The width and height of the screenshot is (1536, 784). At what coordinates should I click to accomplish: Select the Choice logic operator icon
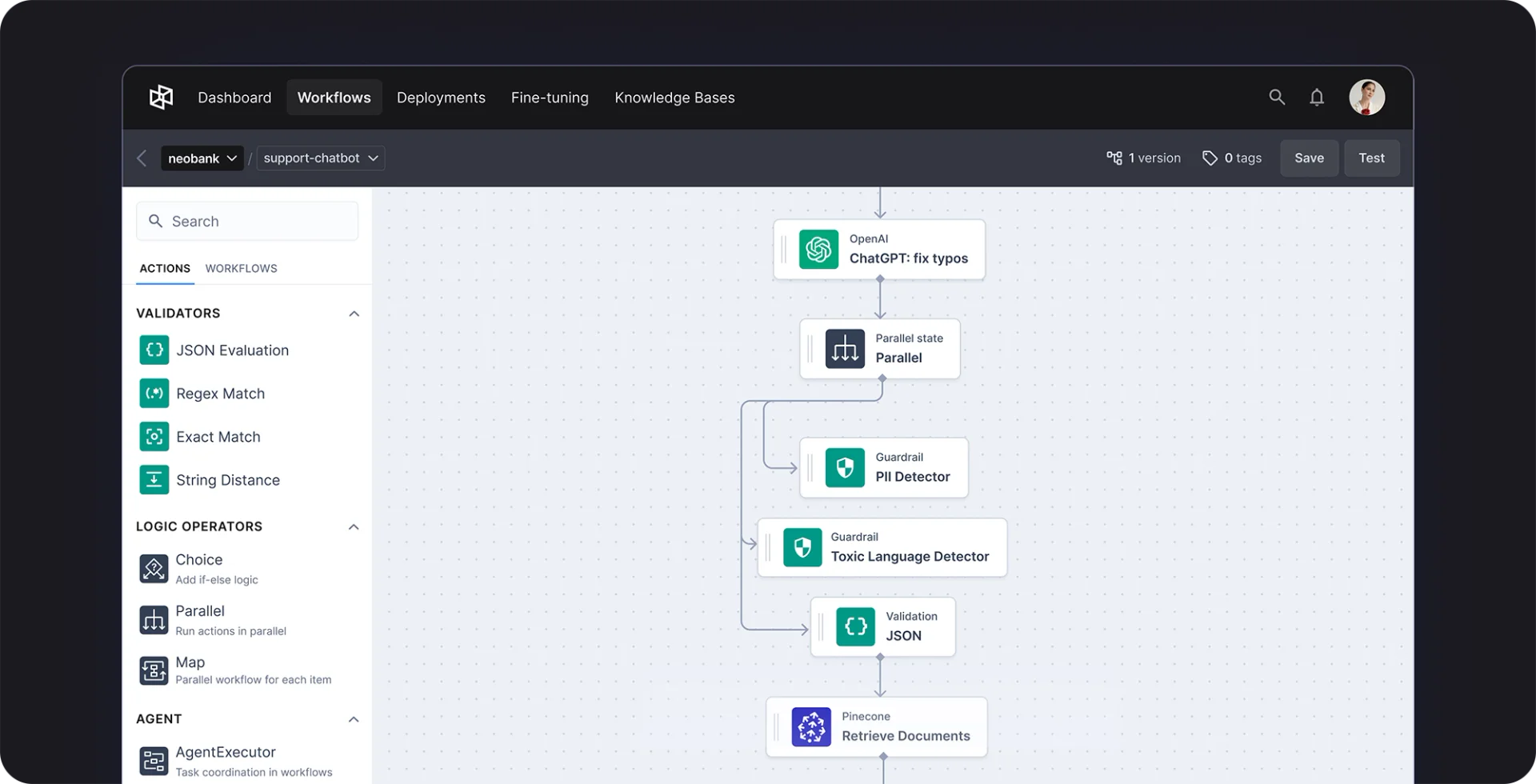click(154, 568)
